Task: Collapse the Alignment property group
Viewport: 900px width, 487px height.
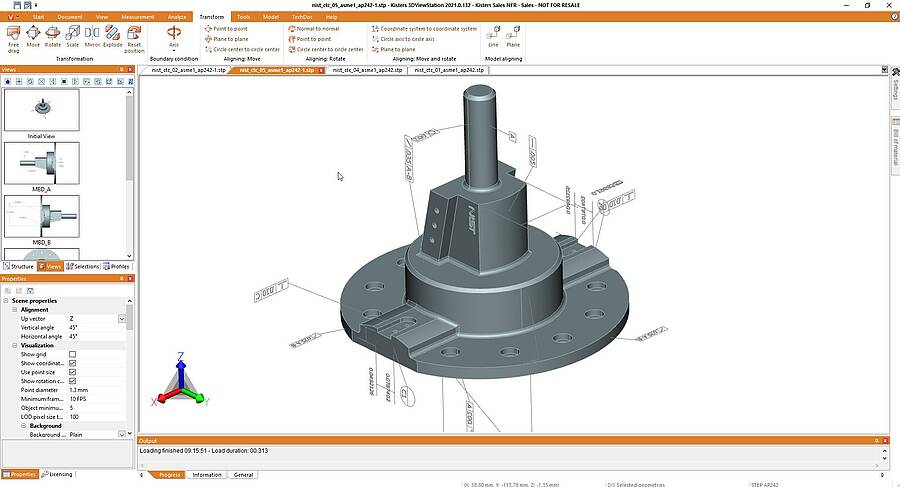Action: 15,310
